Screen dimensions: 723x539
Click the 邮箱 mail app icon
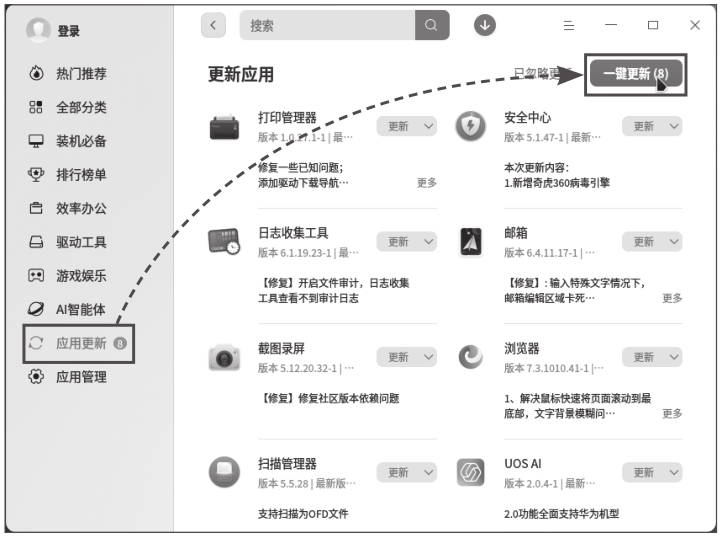(471, 242)
